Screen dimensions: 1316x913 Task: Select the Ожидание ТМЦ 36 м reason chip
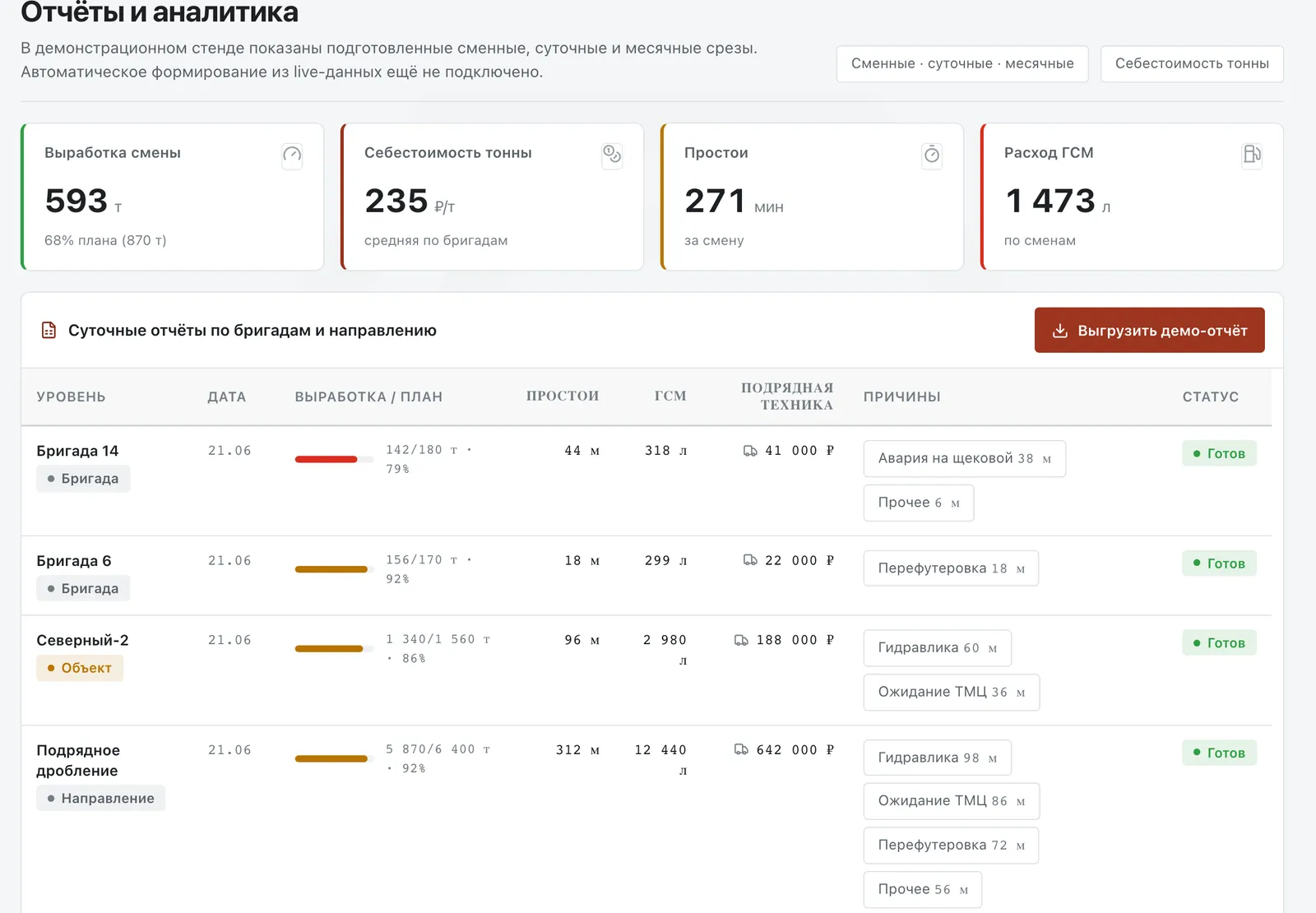(x=952, y=693)
